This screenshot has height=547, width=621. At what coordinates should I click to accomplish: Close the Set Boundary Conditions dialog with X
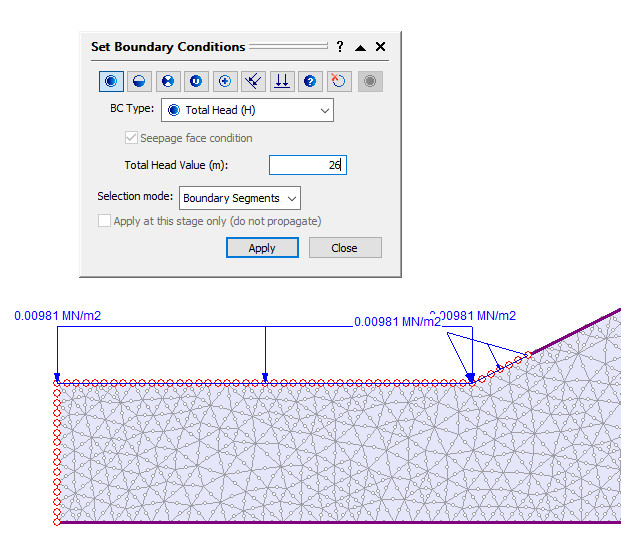click(x=380, y=47)
